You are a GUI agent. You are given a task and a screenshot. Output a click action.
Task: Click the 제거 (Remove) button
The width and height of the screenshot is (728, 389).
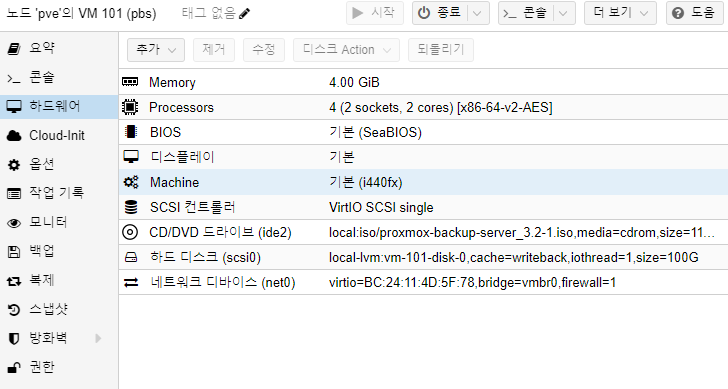click(214, 50)
